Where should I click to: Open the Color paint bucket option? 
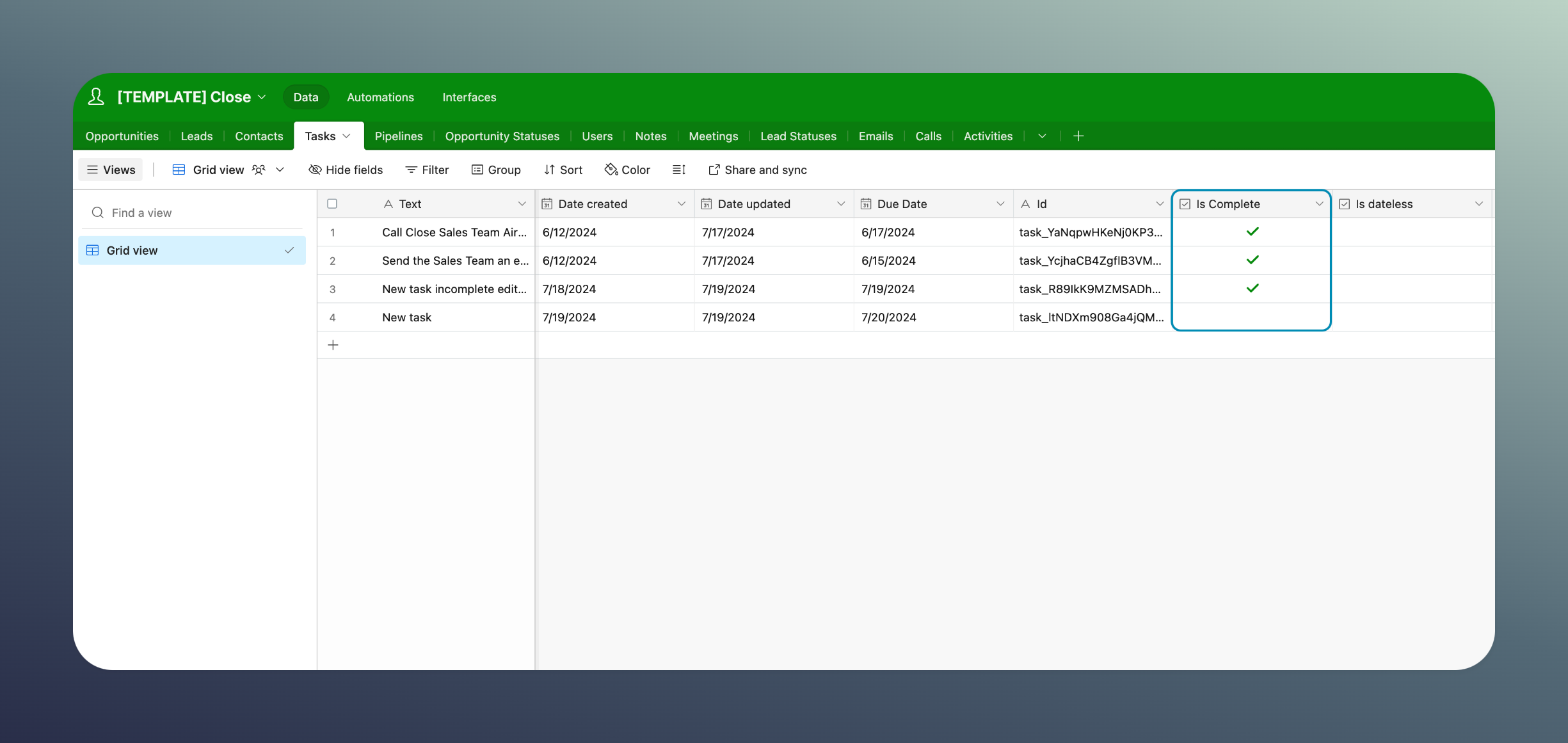pyautogui.click(x=611, y=170)
